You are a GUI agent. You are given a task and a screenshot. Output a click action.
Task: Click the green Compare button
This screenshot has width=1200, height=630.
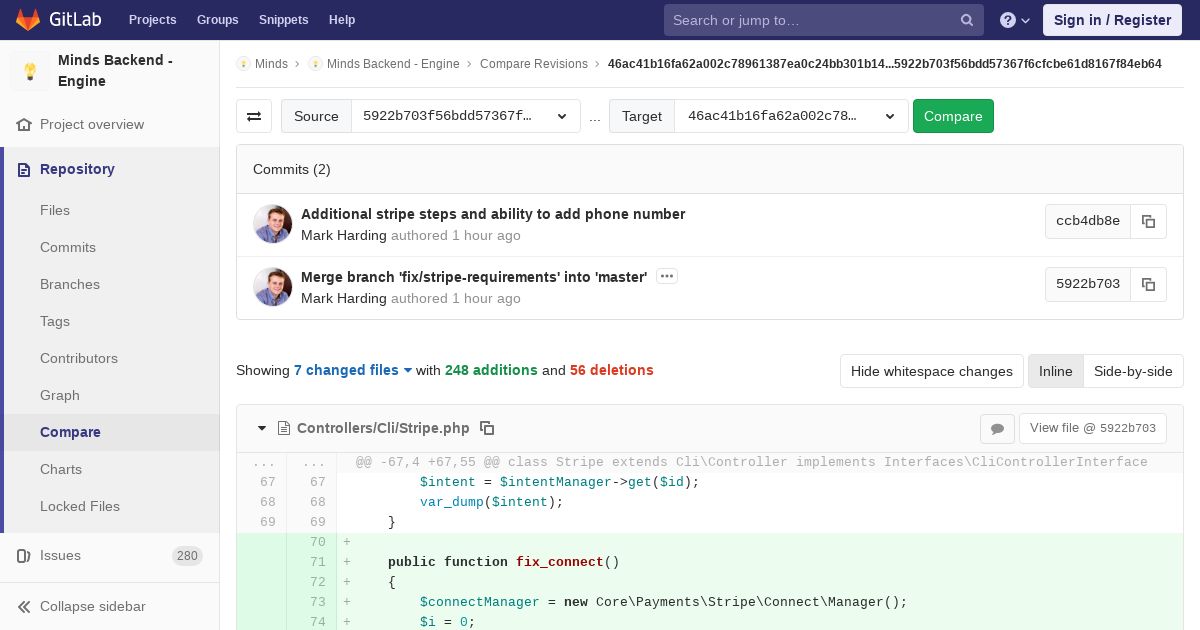point(953,116)
